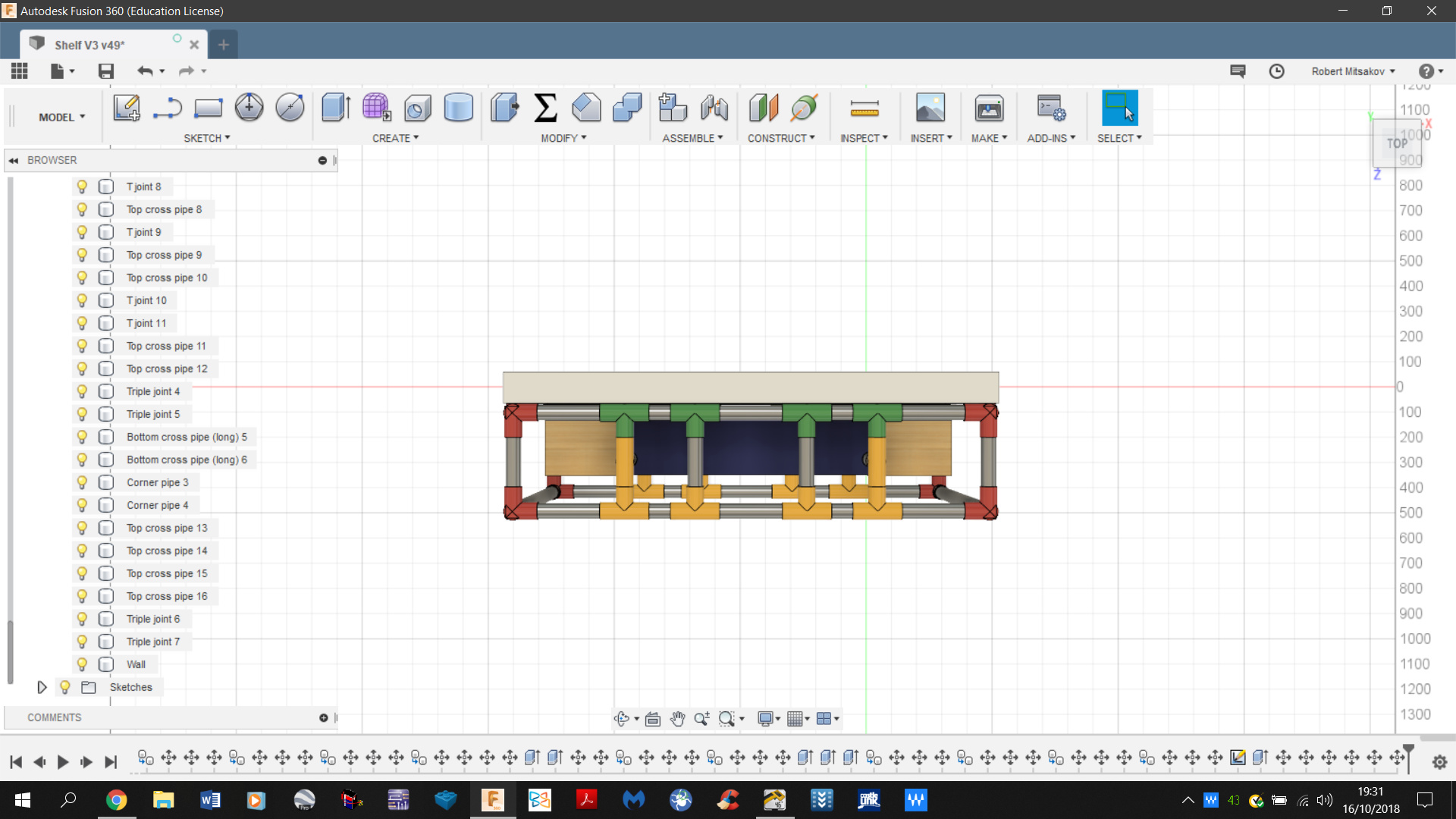
Task: Open the 3D Print make tool
Action: 989,108
